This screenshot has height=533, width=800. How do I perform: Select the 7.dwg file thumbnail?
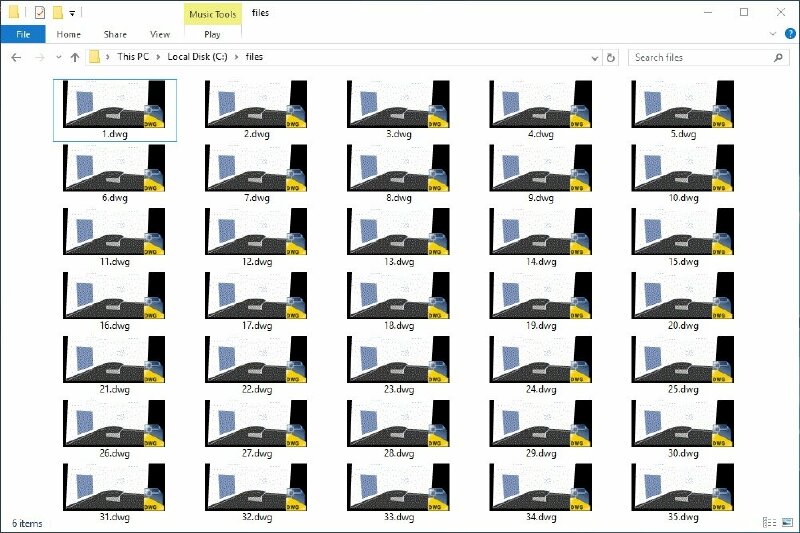256,168
